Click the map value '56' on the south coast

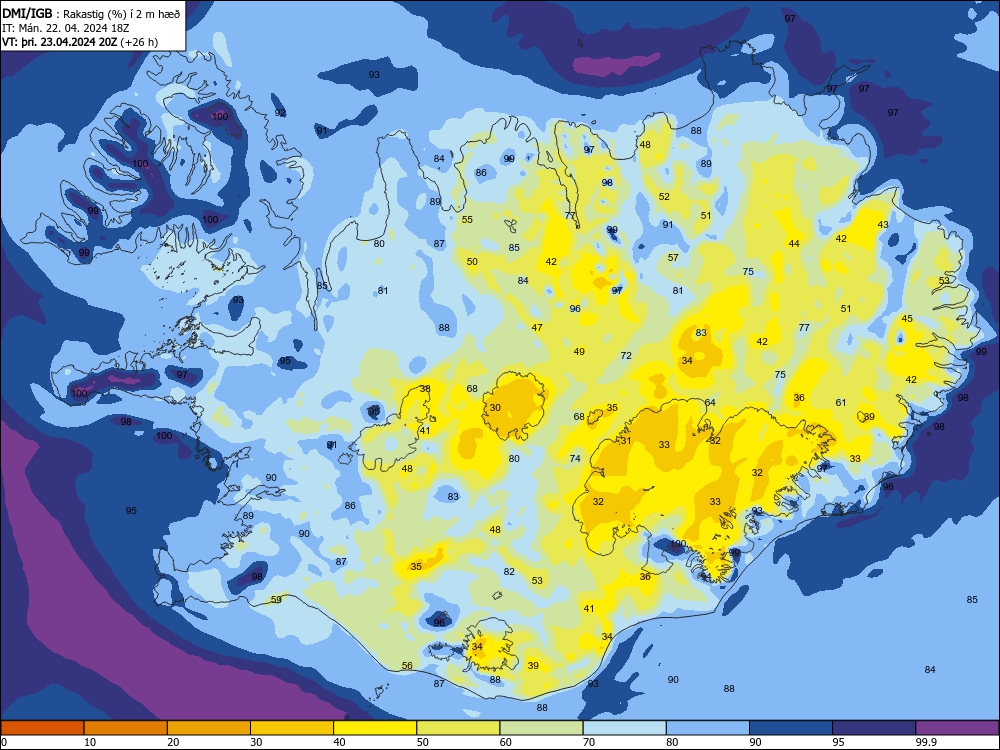click(407, 666)
